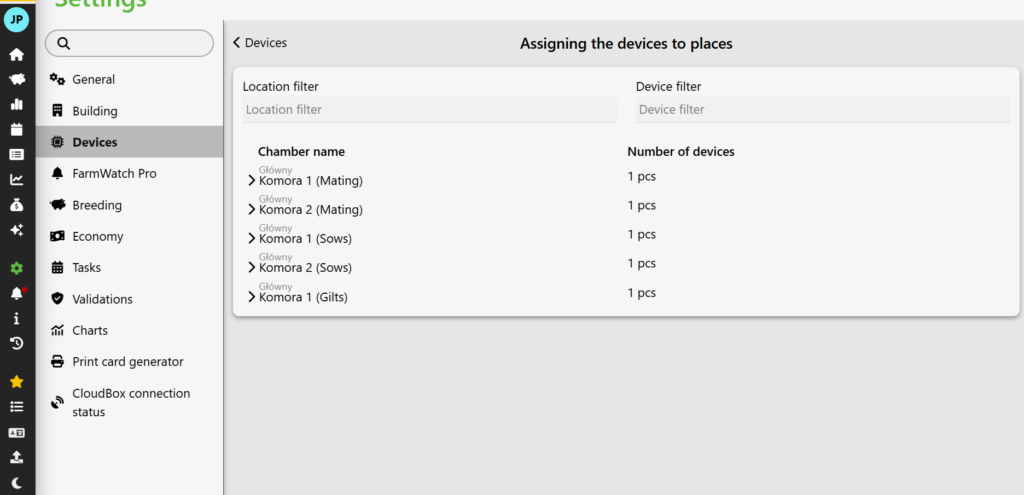Image resolution: width=1024 pixels, height=495 pixels.
Task: Click the green settings gear icon
Action: 16,268
